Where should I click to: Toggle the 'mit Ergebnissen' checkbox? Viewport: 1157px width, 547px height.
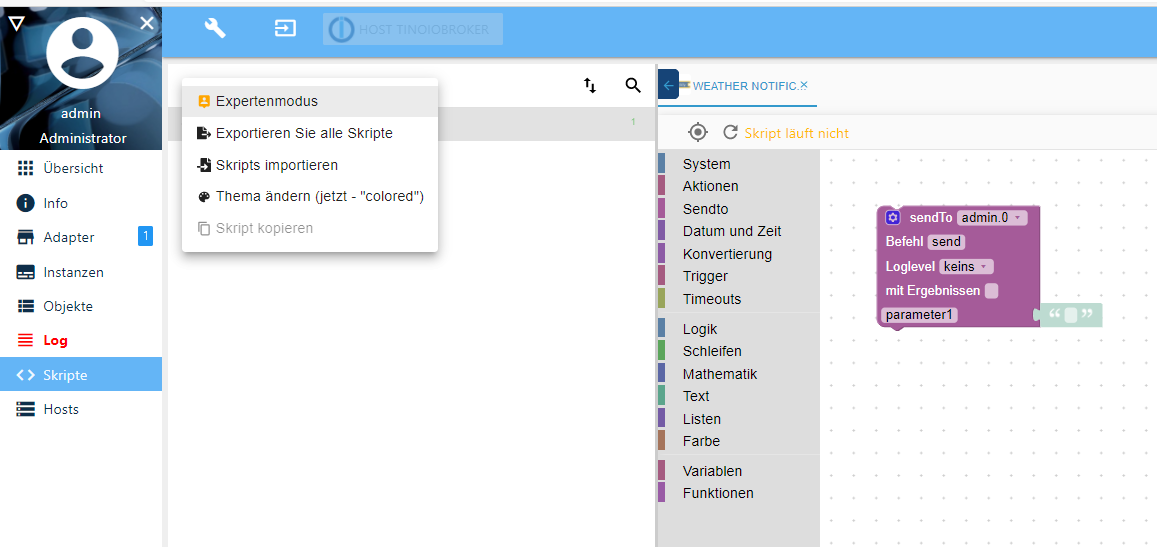pos(992,291)
